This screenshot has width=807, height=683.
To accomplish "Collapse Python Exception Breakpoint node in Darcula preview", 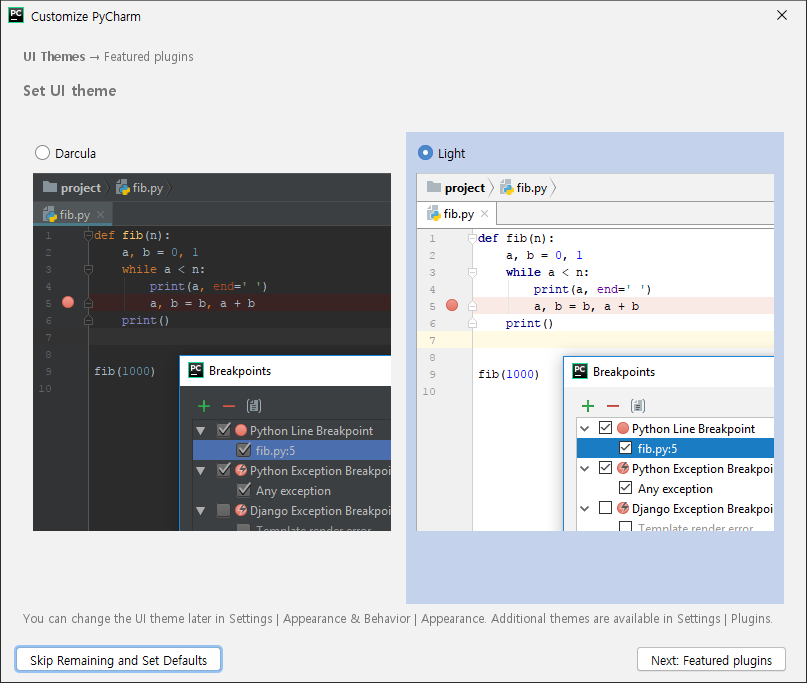I will 201,470.
